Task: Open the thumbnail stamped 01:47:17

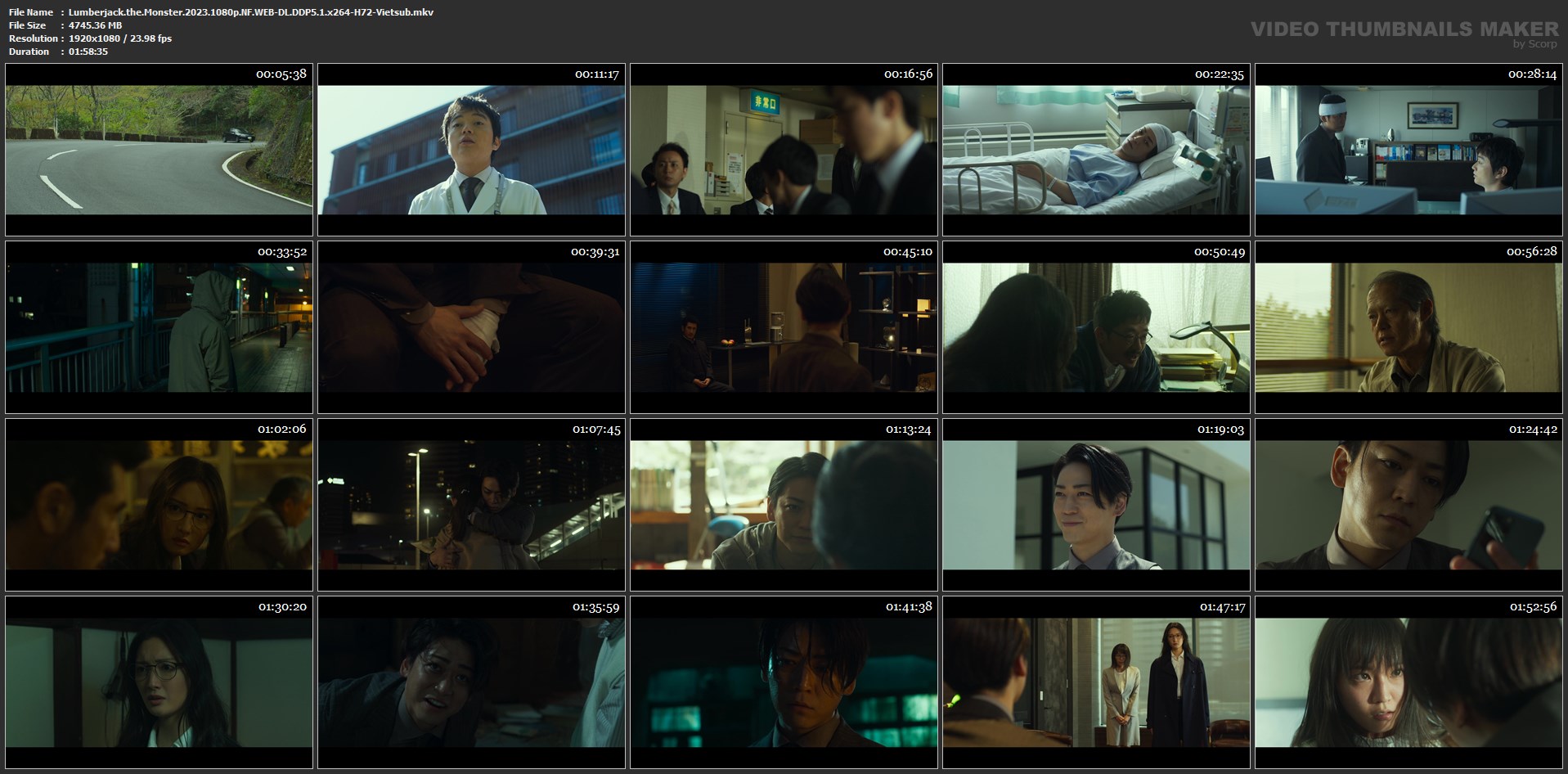Action: click(1096, 682)
